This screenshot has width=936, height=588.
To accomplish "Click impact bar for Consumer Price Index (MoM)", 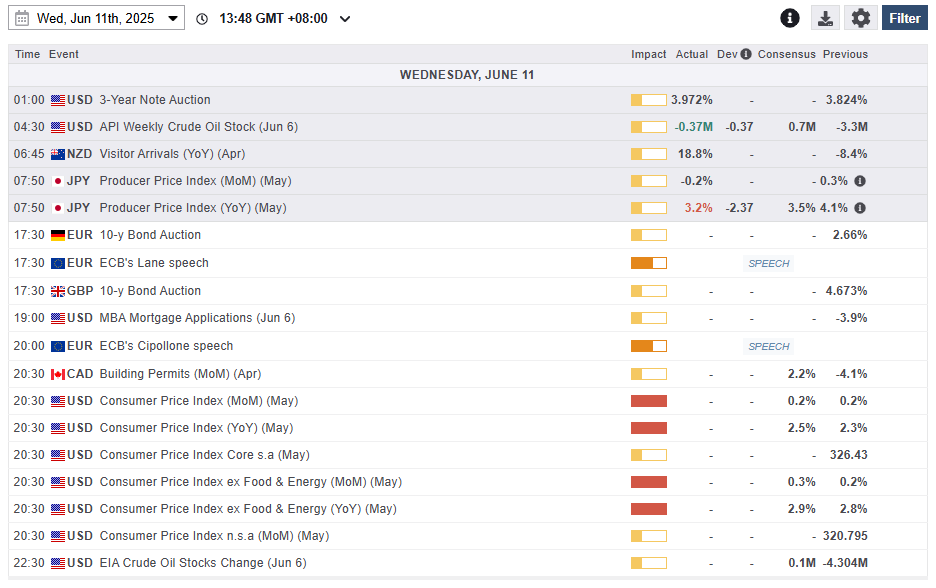I will click(648, 401).
